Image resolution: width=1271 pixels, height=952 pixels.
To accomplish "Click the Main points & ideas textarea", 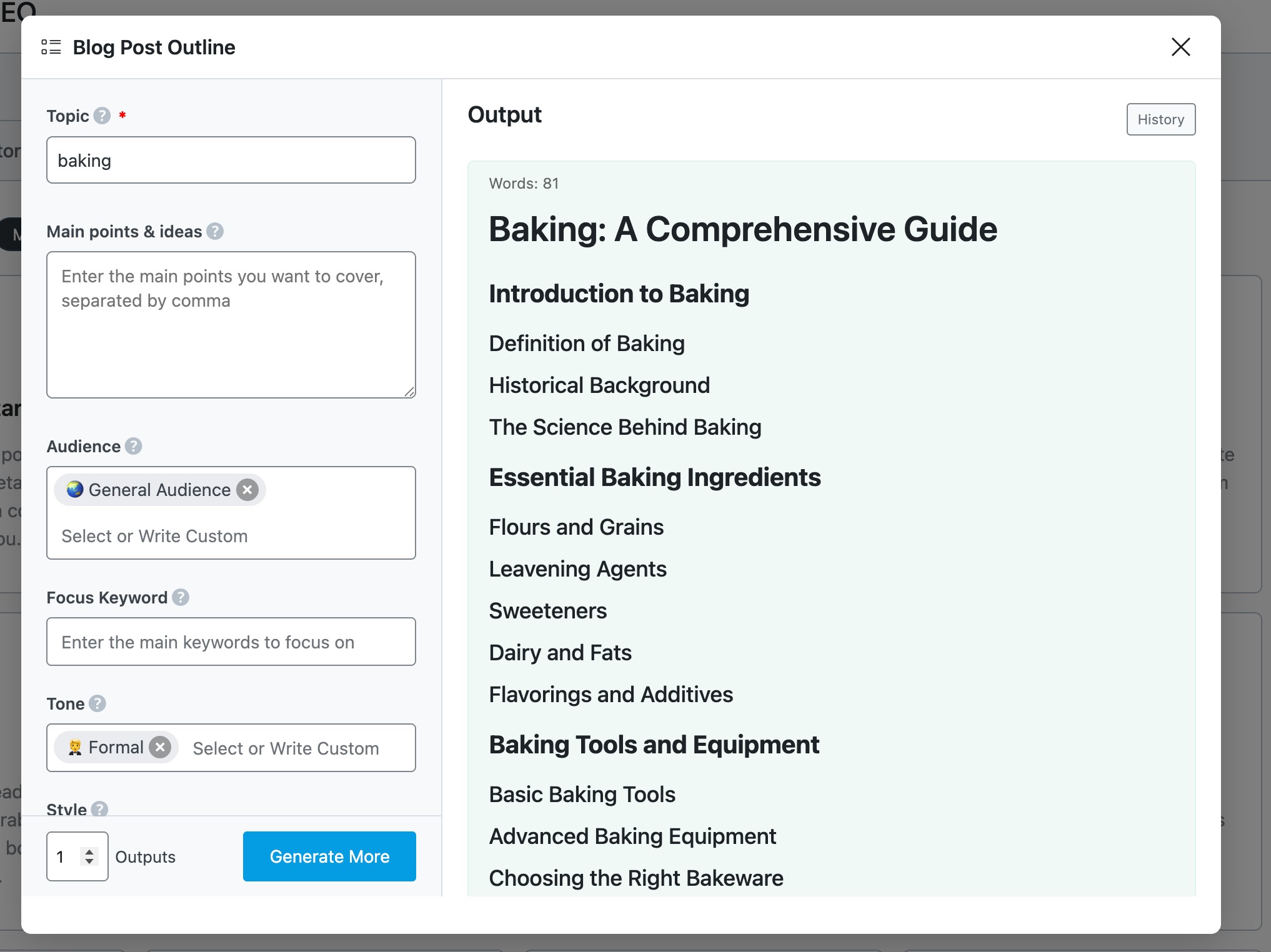I will (231, 324).
